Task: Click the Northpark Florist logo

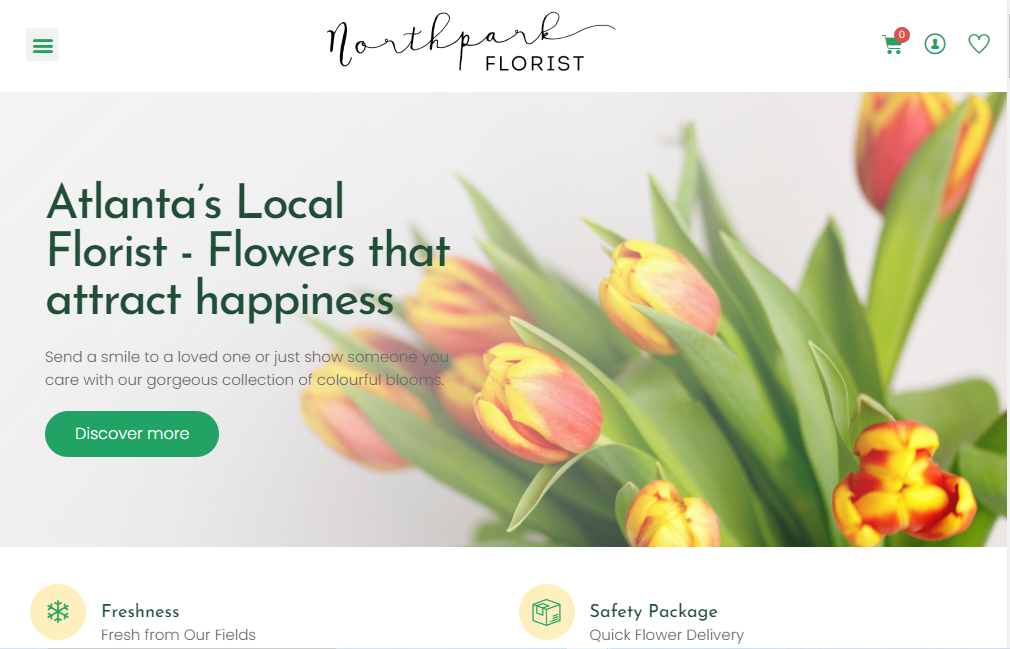Action: pos(470,42)
